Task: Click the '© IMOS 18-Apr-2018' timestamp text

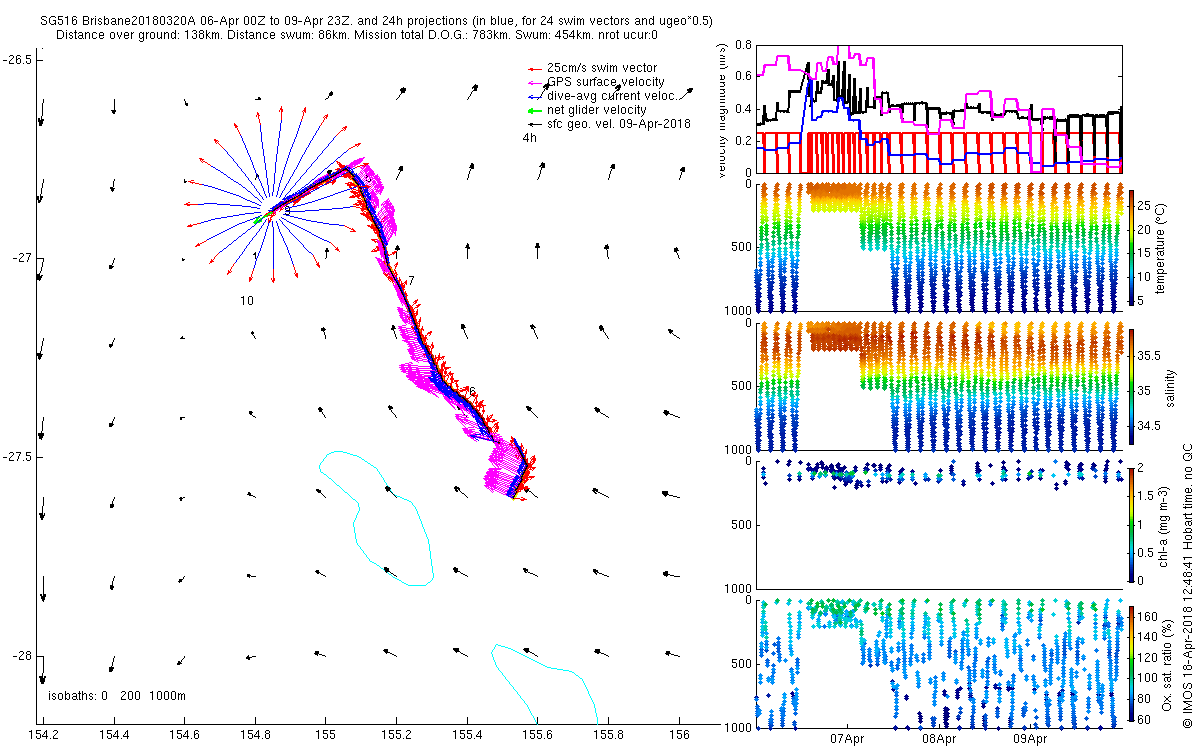Action: pyautogui.click(x=1187, y=584)
